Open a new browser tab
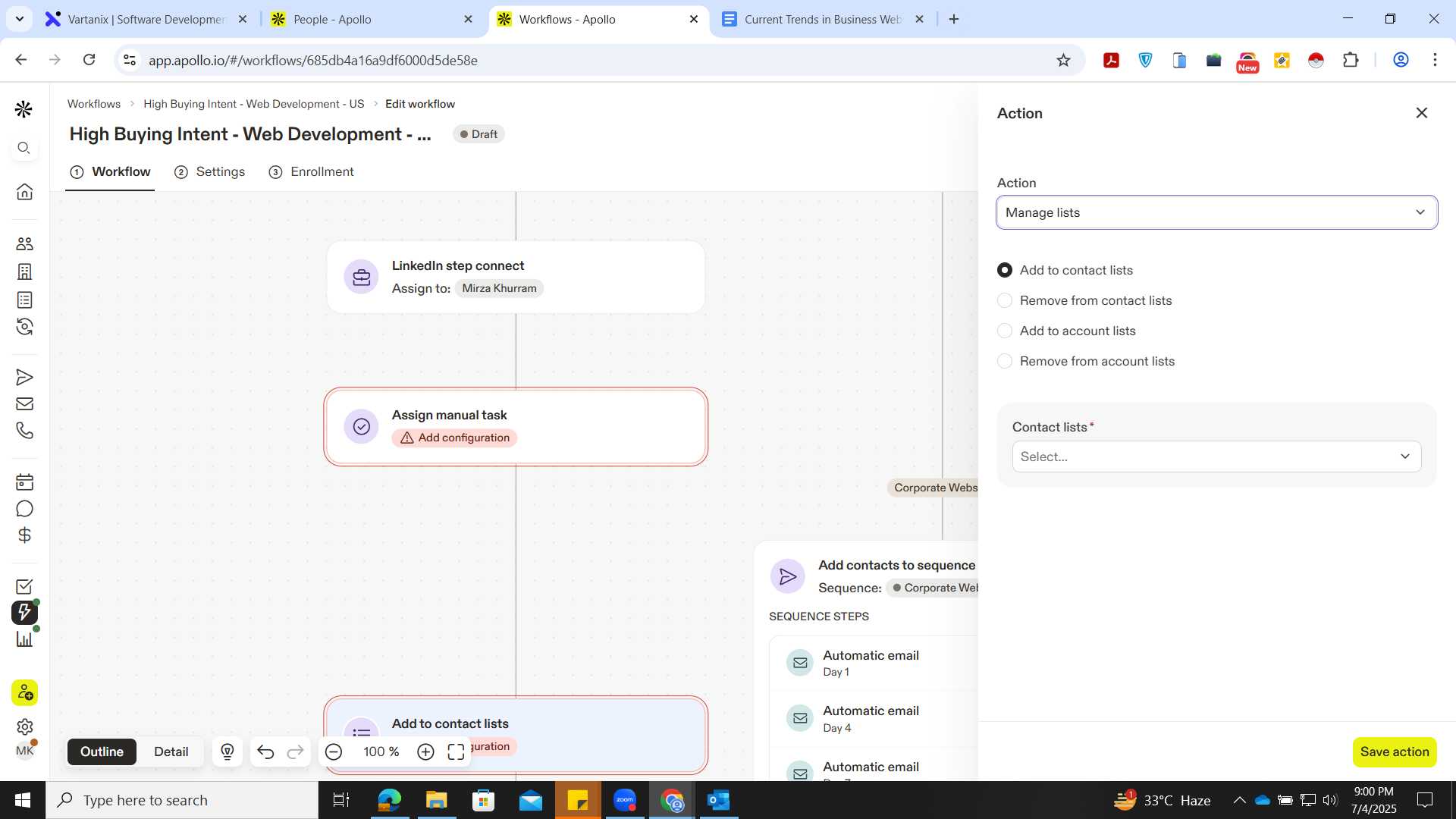The width and height of the screenshot is (1456, 819). point(954,19)
